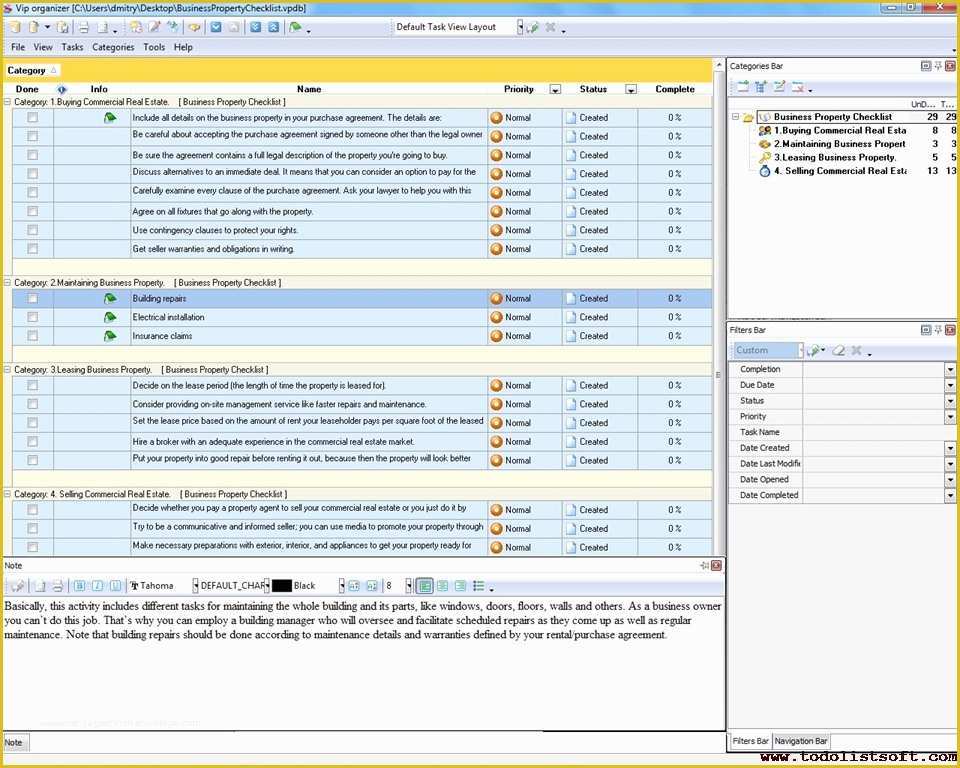Click the Black font color swatch
Screen dimensions: 960x768
[x=282, y=586]
